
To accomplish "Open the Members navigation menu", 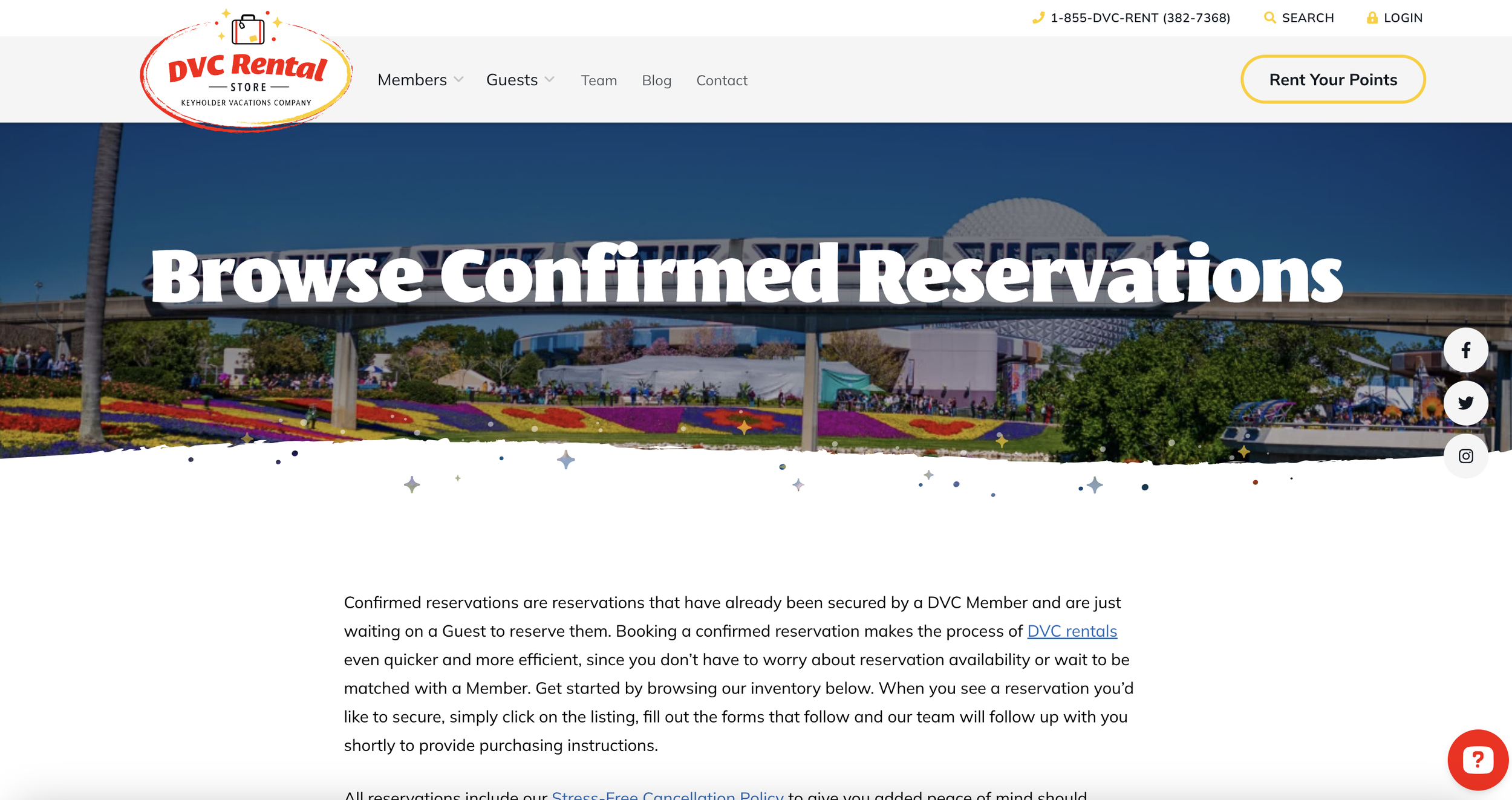I will [412, 80].
